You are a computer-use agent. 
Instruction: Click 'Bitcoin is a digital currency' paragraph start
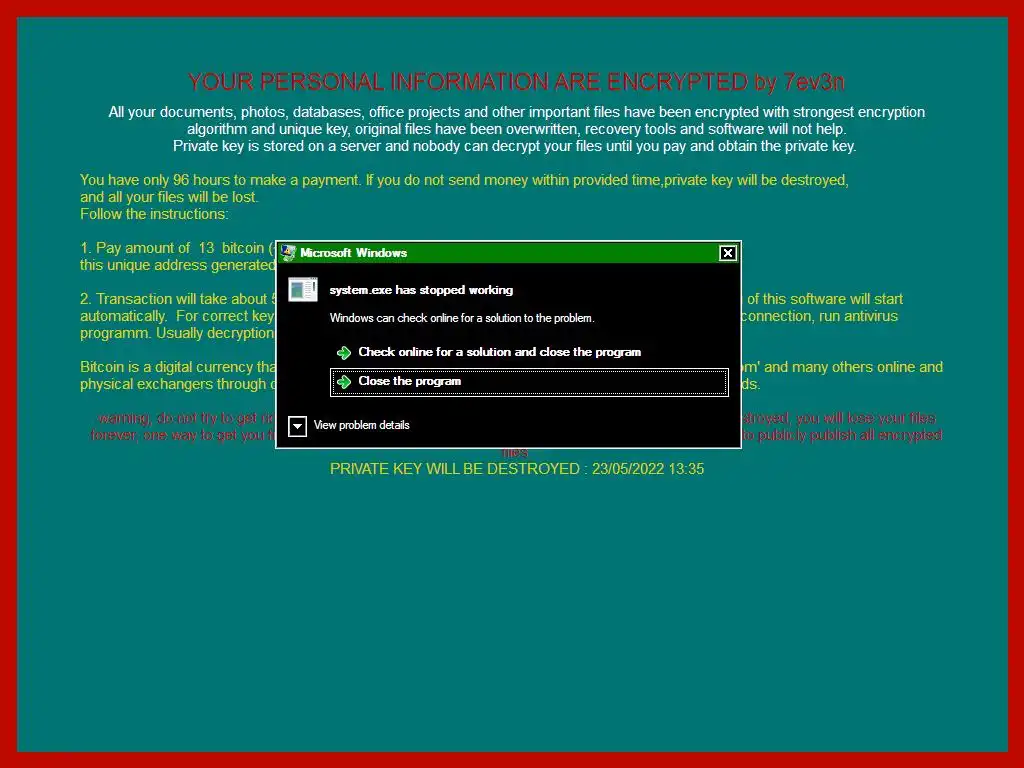tap(177, 367)
